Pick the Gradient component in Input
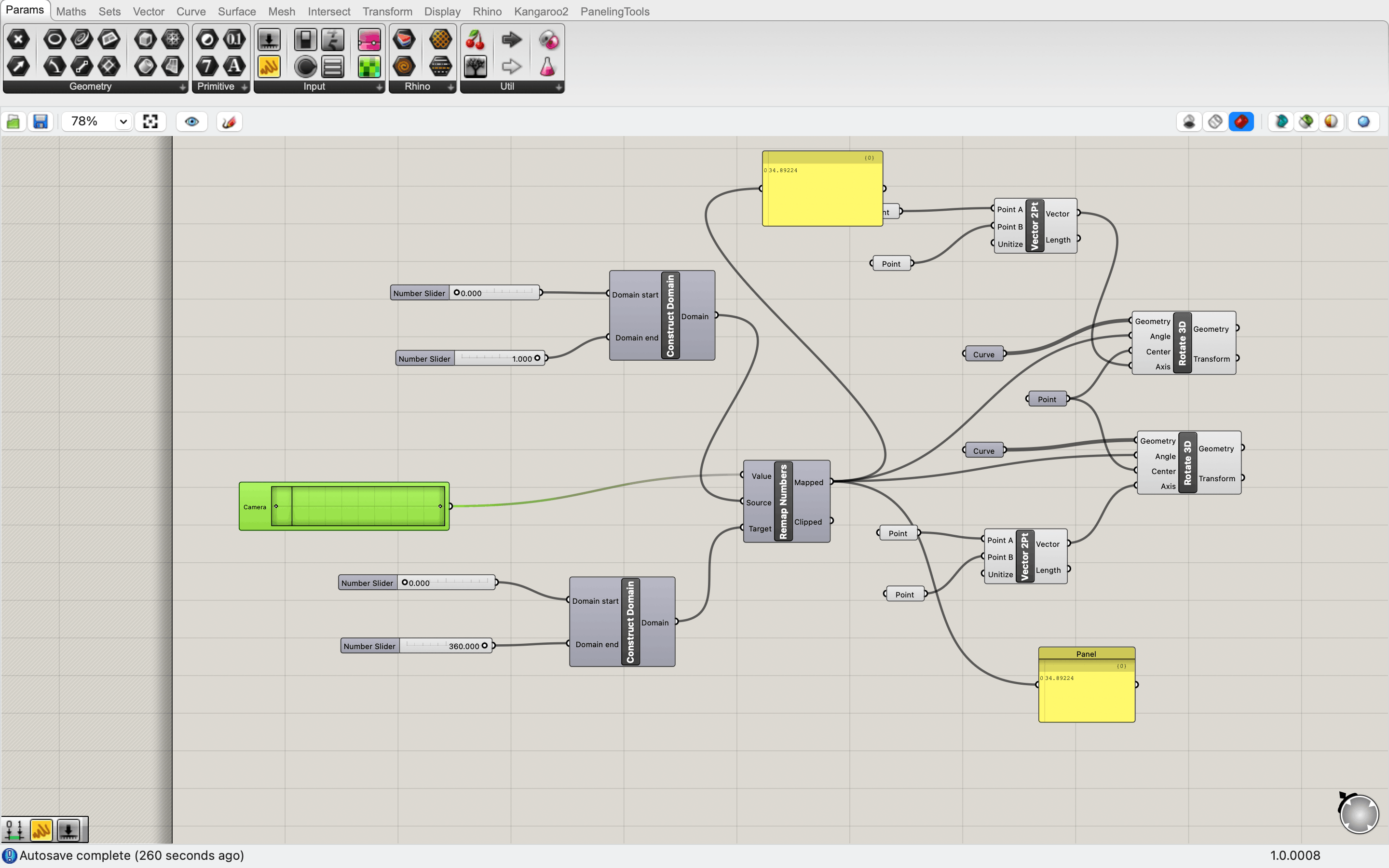This screenshot has width=1389, height=868. pyautogui.click(x=369, y=39)
